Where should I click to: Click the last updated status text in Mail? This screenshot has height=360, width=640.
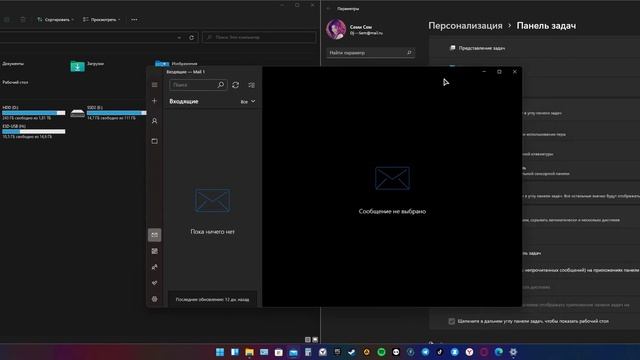click(212, 299)
